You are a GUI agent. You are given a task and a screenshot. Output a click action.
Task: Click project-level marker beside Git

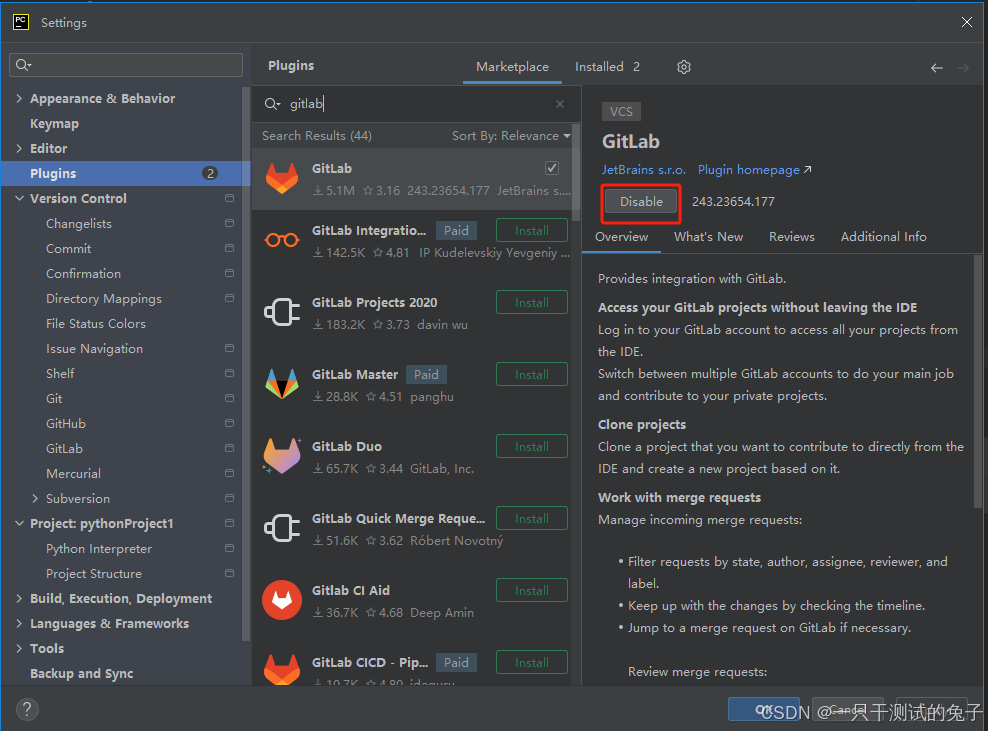tap(229, 398)
